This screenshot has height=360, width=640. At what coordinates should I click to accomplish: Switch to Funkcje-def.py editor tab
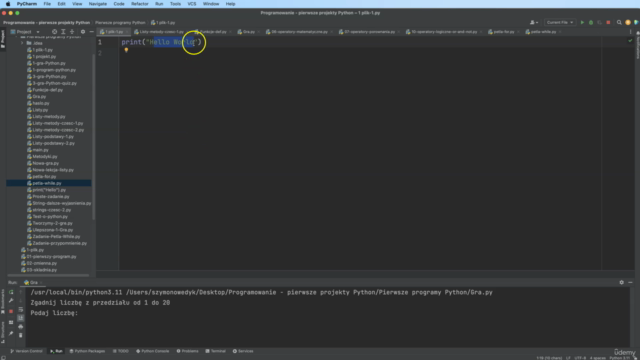tap(212, 31)
